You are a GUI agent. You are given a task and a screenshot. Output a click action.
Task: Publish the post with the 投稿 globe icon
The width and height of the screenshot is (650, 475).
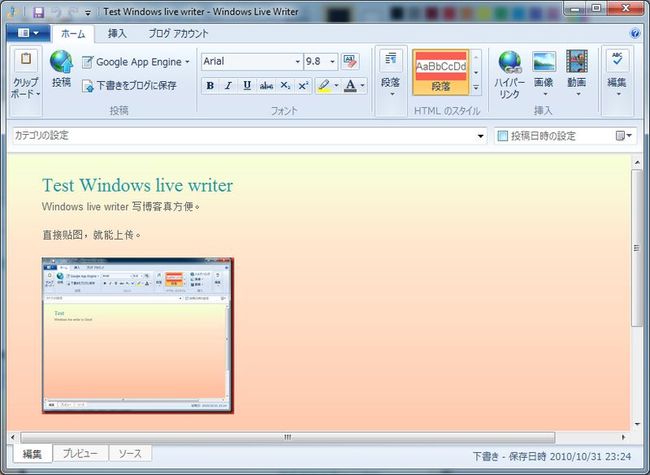(61, 68)
